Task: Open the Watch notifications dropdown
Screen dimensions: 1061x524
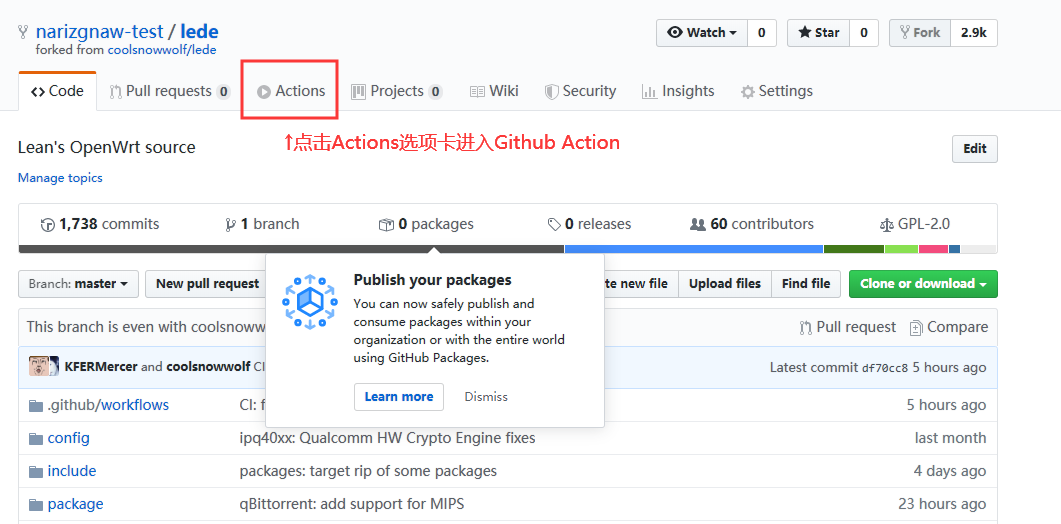Action: tap(701, 33)
